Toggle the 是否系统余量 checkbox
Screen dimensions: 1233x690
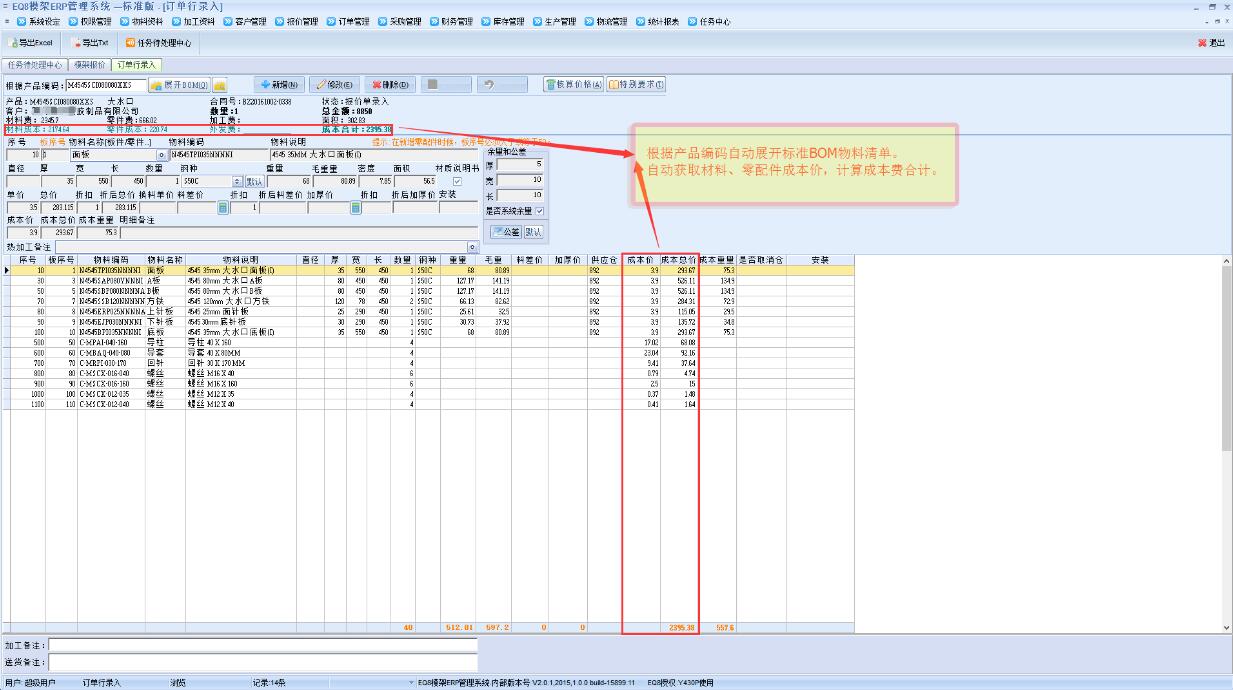[x=540, y=211]
